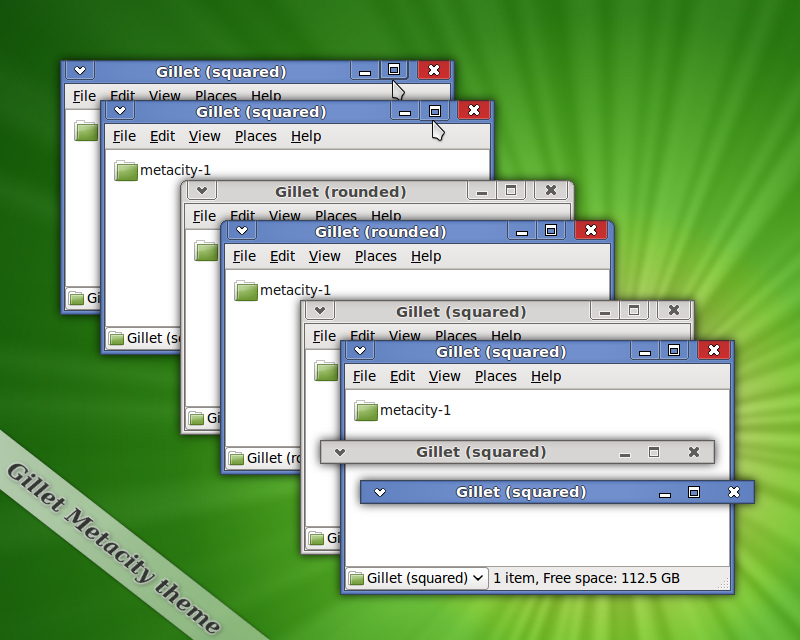Open the Edit menu in the blue Gillet (rounded) window
800x640 pixels.
[282, 256]
